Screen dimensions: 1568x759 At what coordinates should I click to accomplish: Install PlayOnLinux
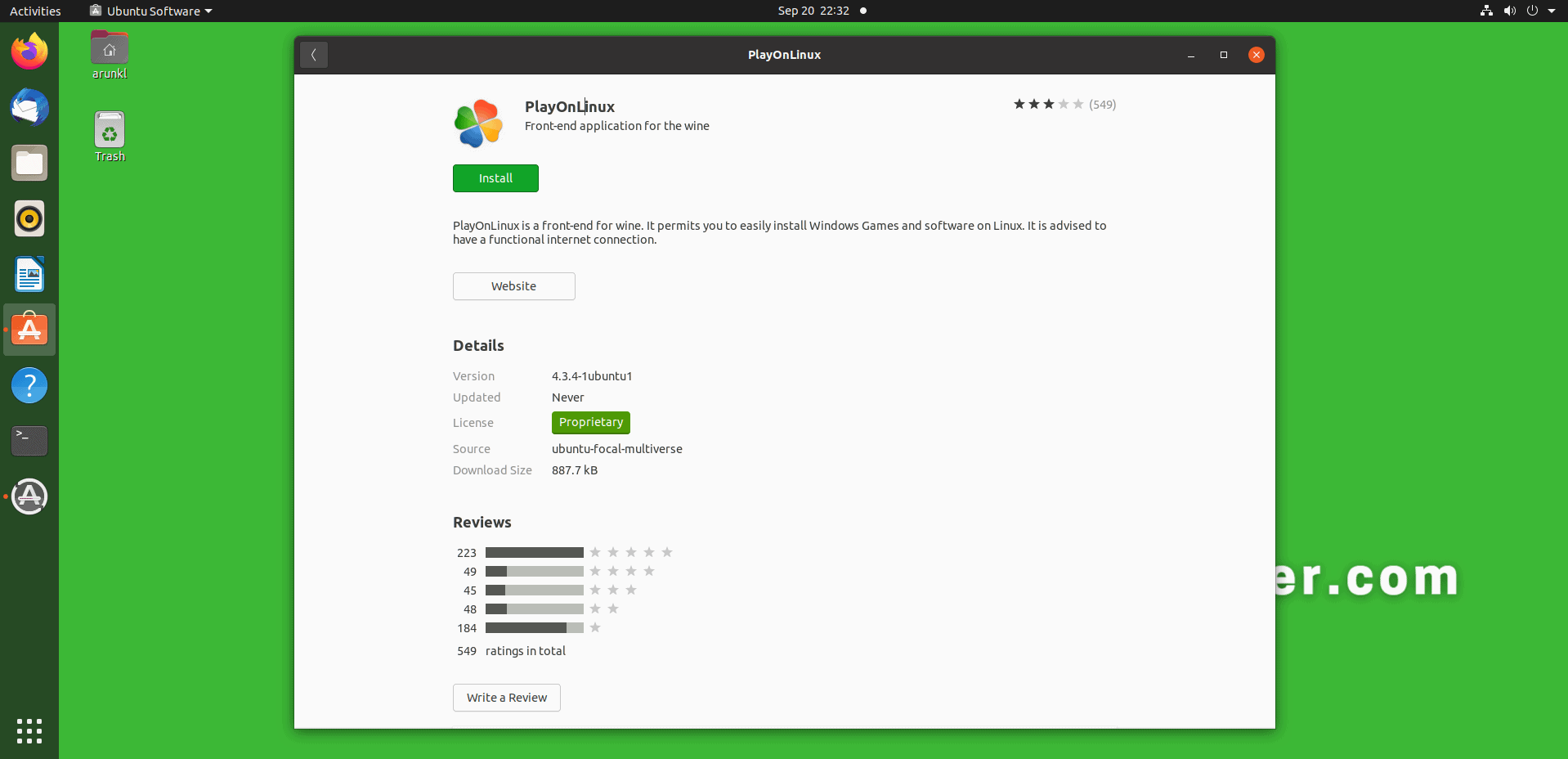(495, 178)
